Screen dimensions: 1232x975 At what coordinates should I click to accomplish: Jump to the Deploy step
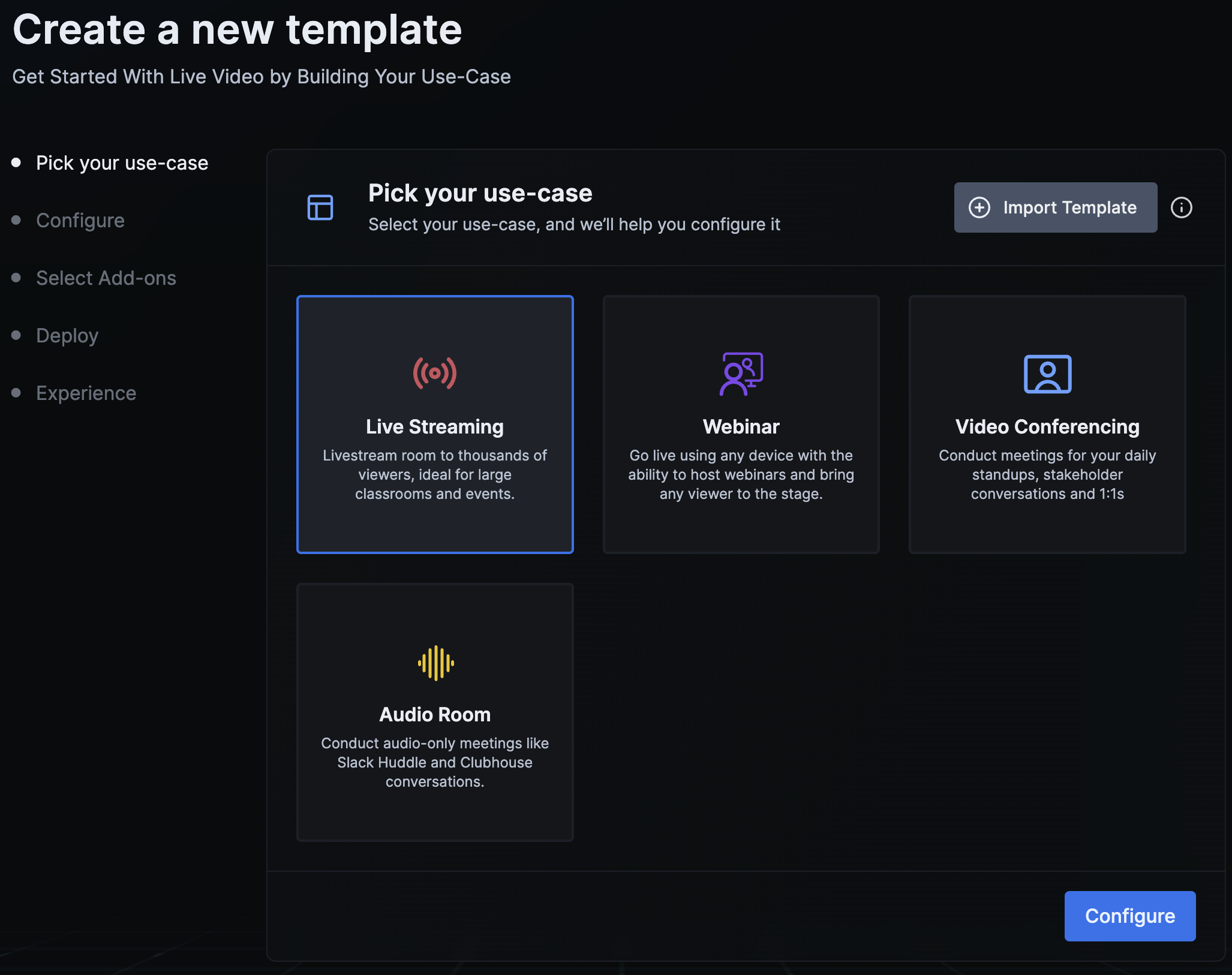tap(67, 336)
